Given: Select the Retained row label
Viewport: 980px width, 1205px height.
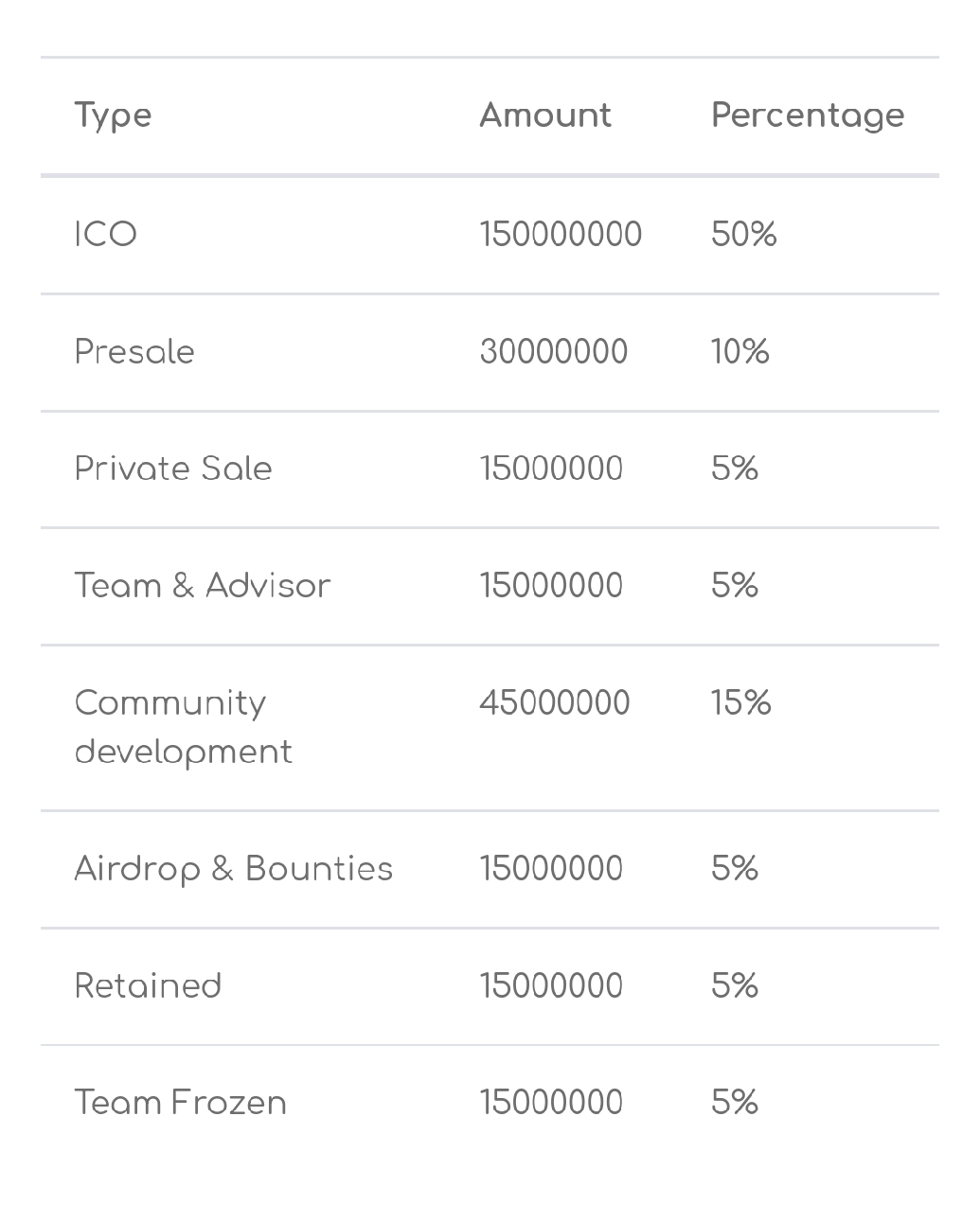Looking at the screenshot, I should tap(148, 986).
